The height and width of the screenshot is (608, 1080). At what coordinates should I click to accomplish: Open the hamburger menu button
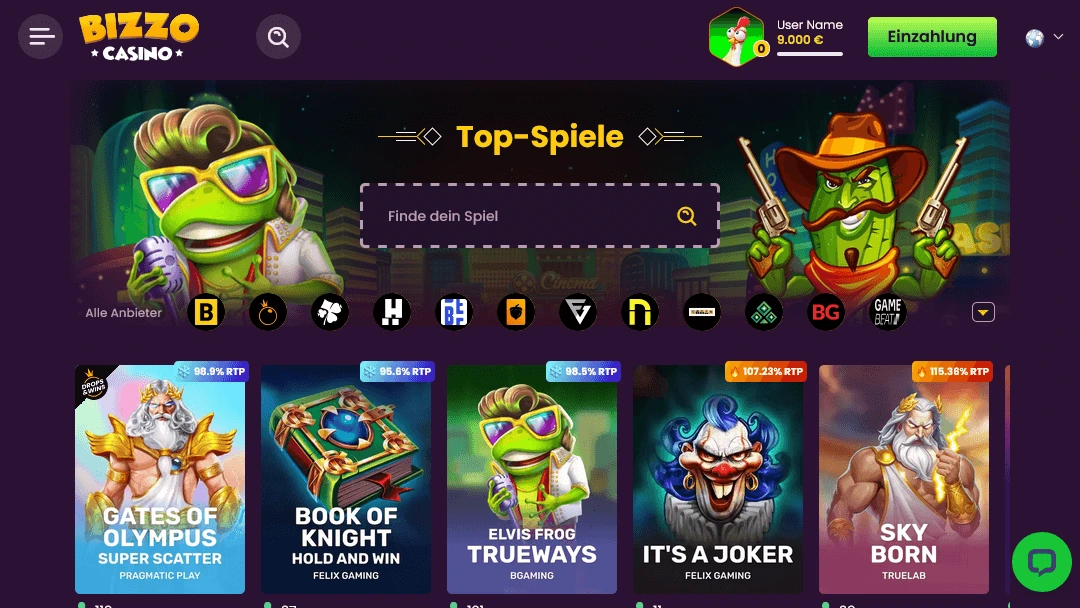(x=41, y=36)
